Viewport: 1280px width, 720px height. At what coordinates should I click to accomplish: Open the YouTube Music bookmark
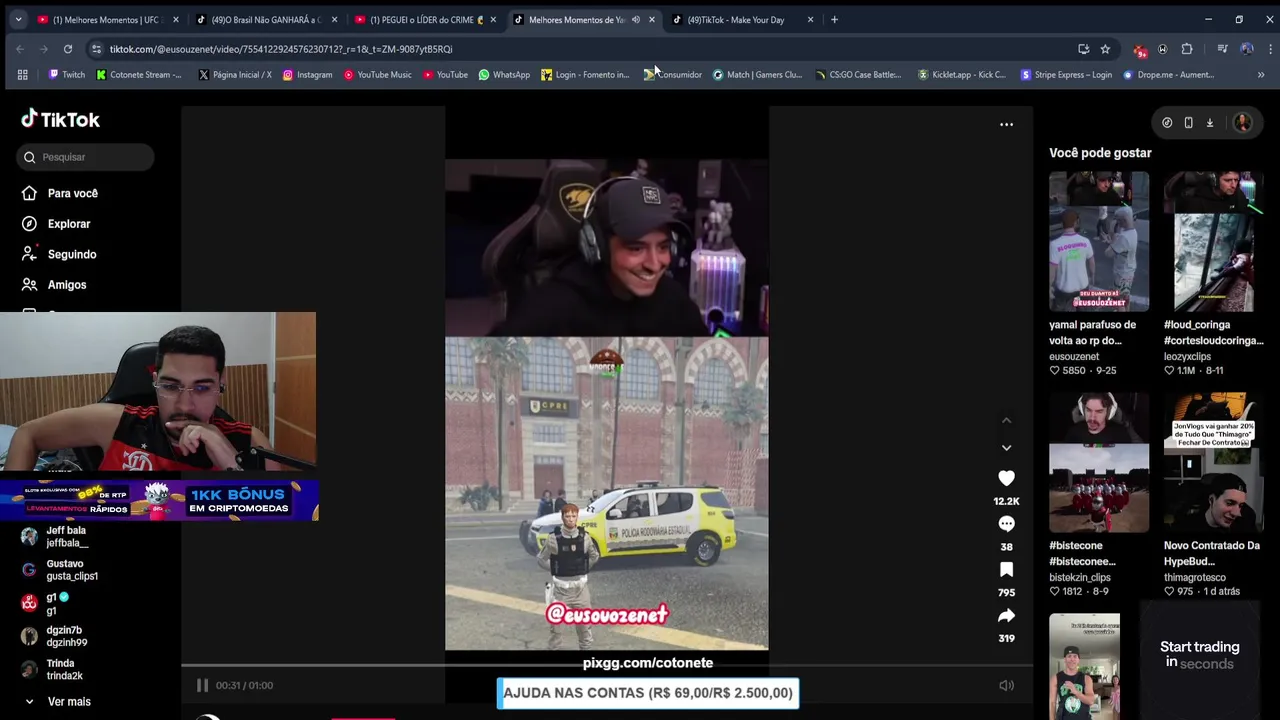coord(377,75)
